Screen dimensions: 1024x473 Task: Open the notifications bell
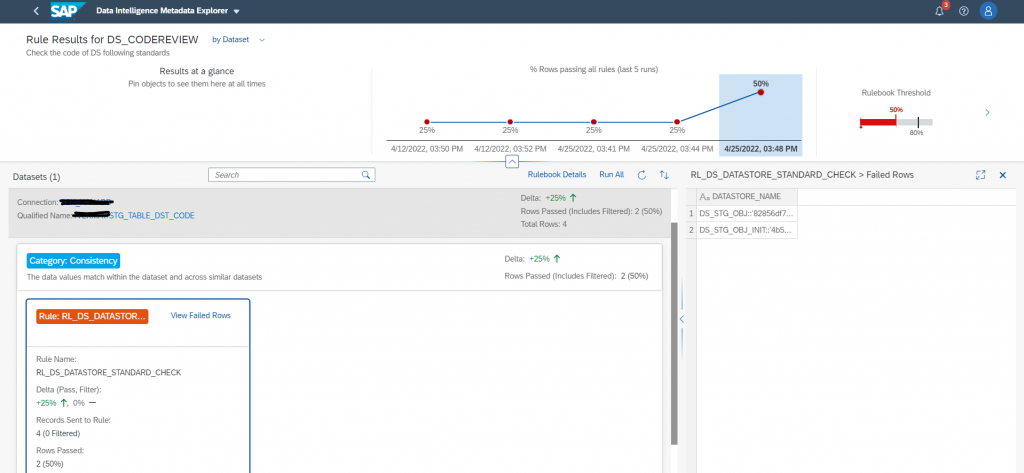click(x=940, y=11)
